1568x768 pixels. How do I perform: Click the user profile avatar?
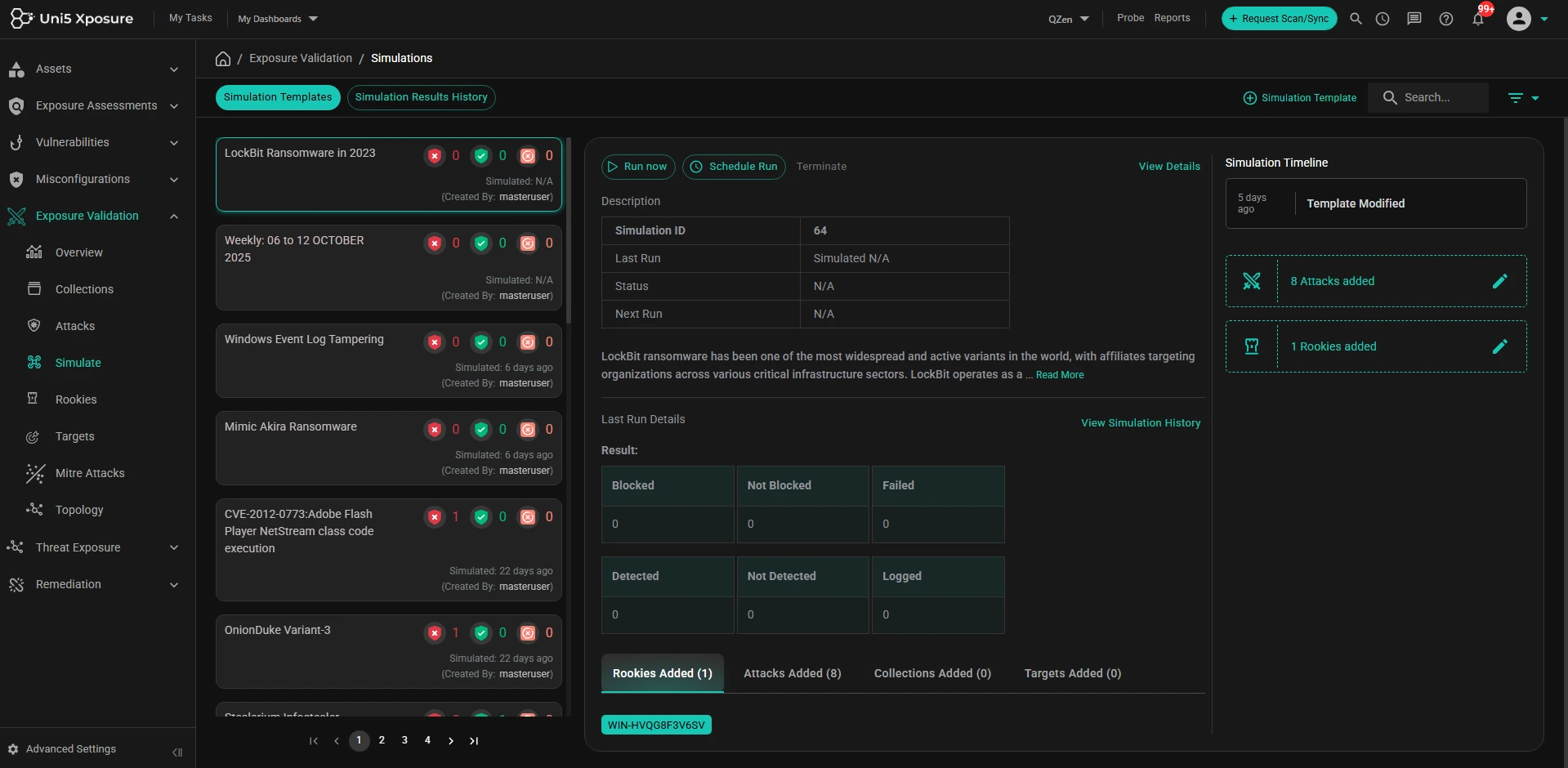click(1519, 19)
